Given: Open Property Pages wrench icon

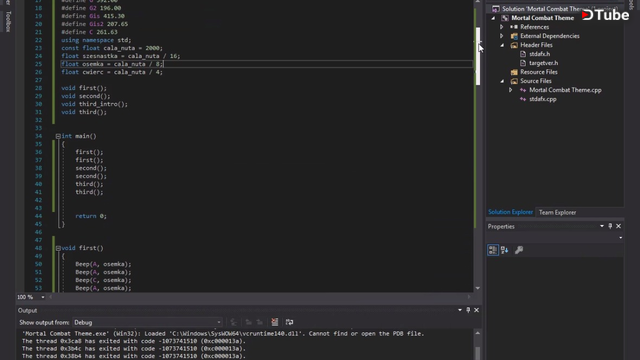Looking at the screenshot, I should pos(519,250).
